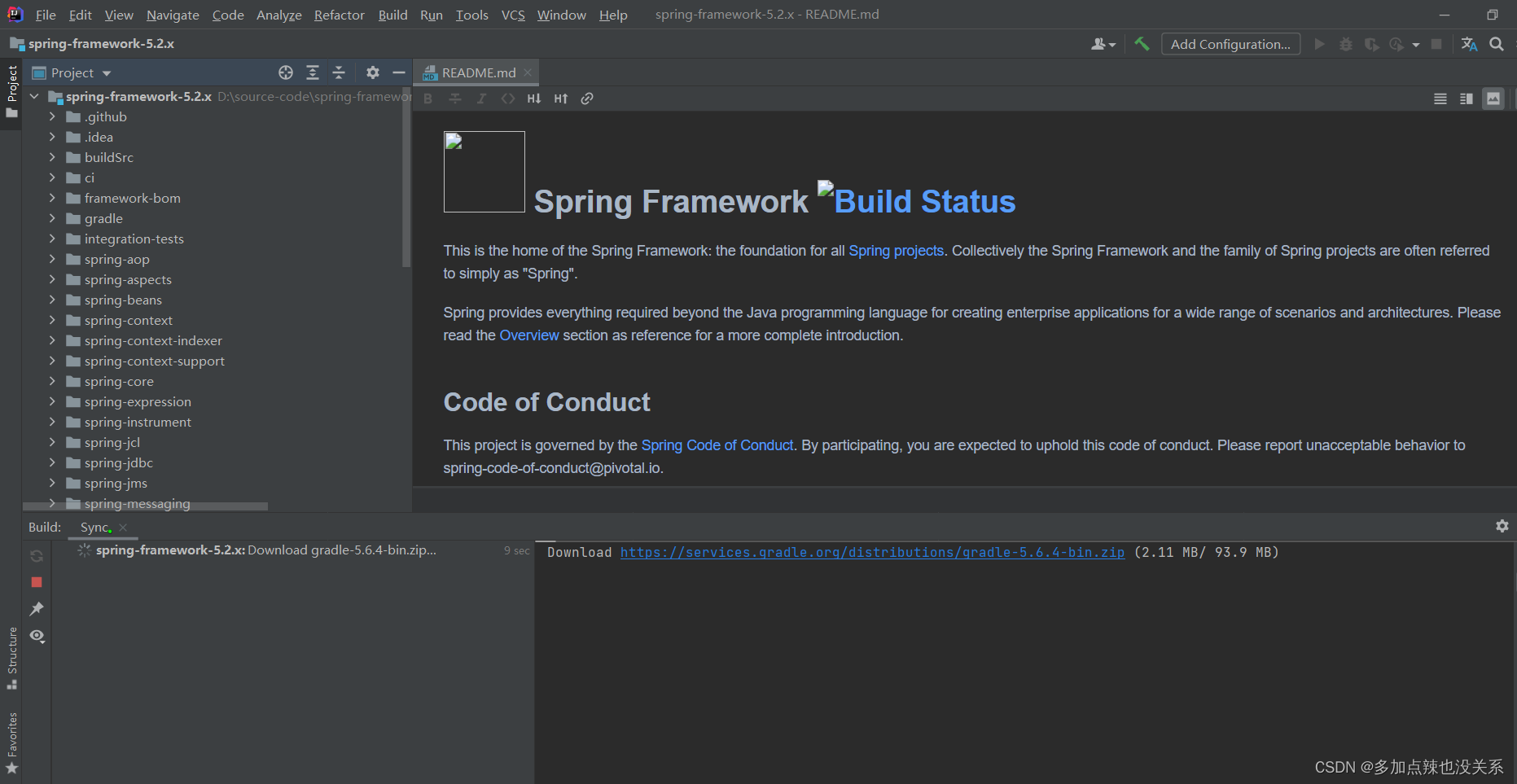This screenshot has width=1517, height=784.
Task: Open Search Everywhere magnifier icon
Action: [1497, 44]
